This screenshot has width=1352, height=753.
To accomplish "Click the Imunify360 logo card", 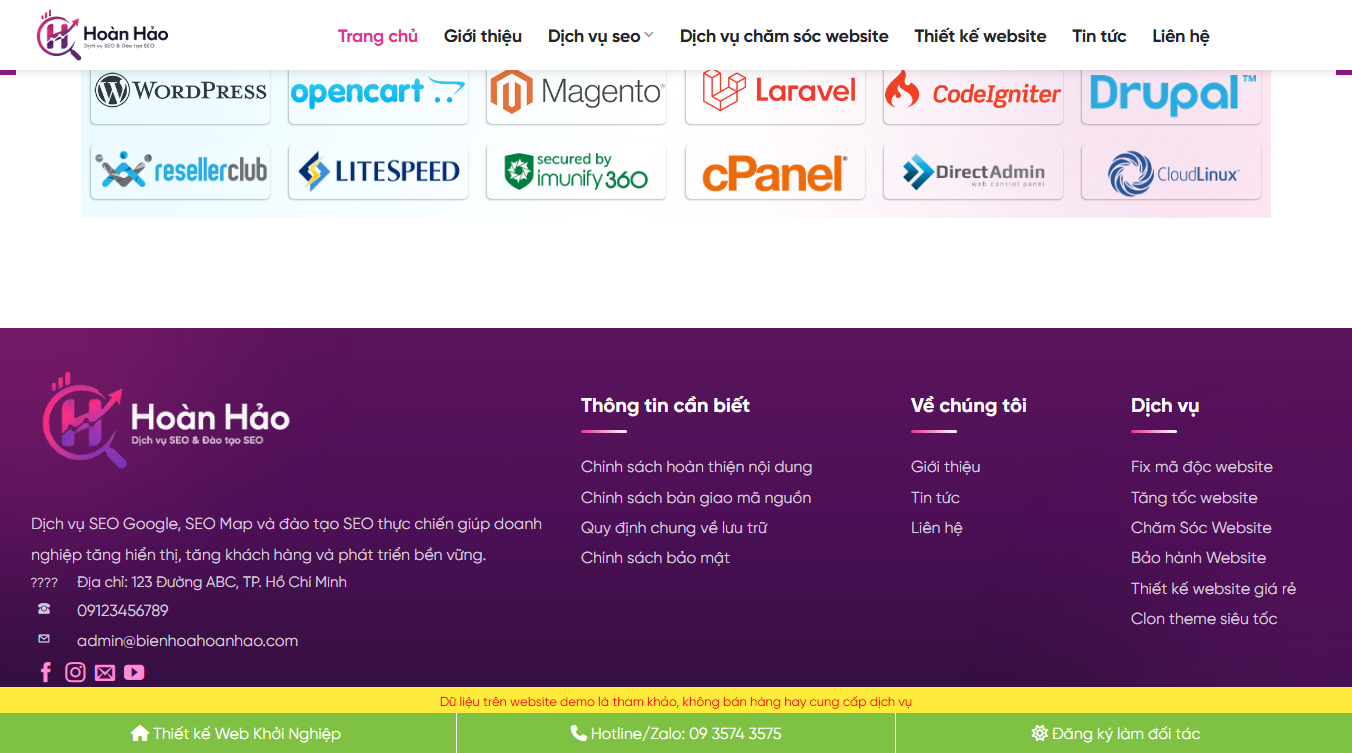I will pos(576,172).
